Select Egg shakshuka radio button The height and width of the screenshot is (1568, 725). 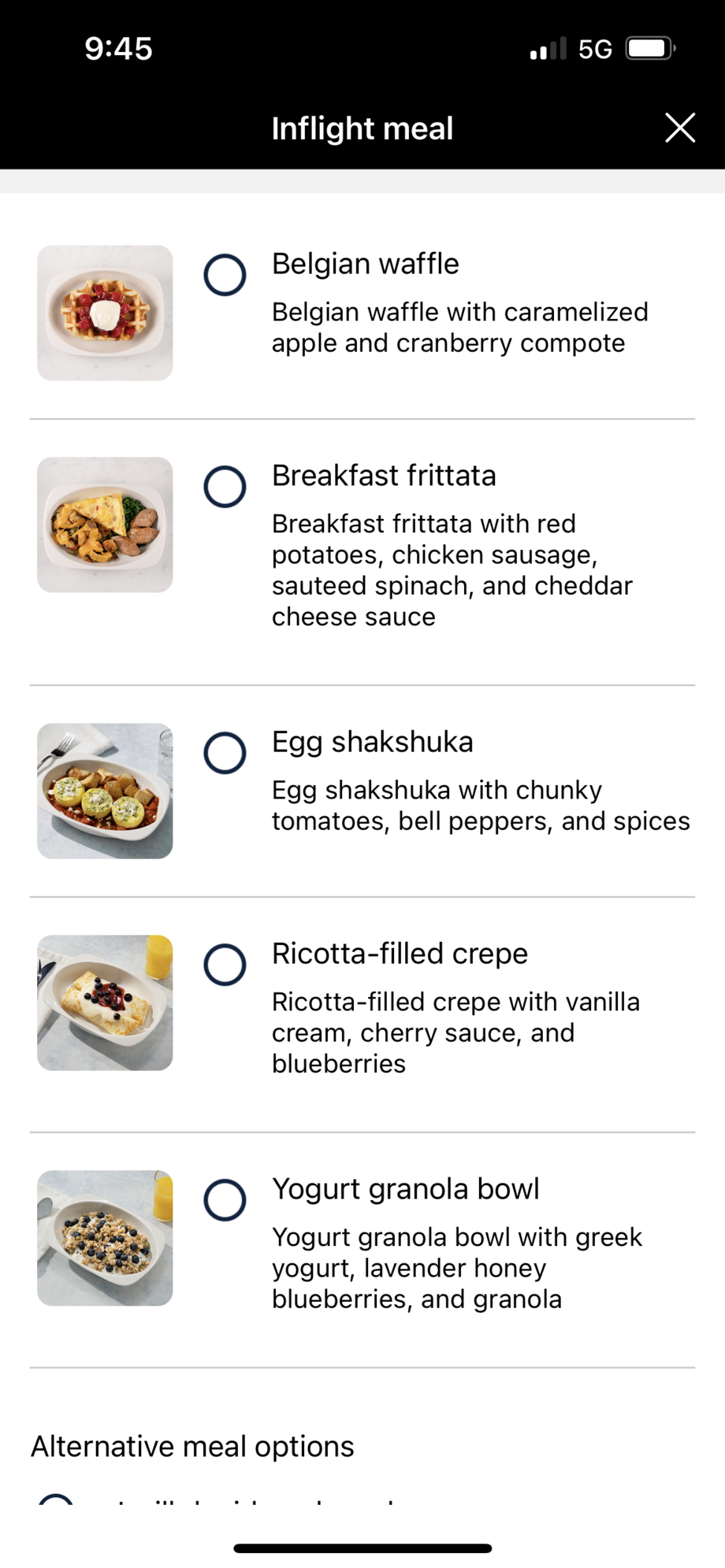point(225,753)
